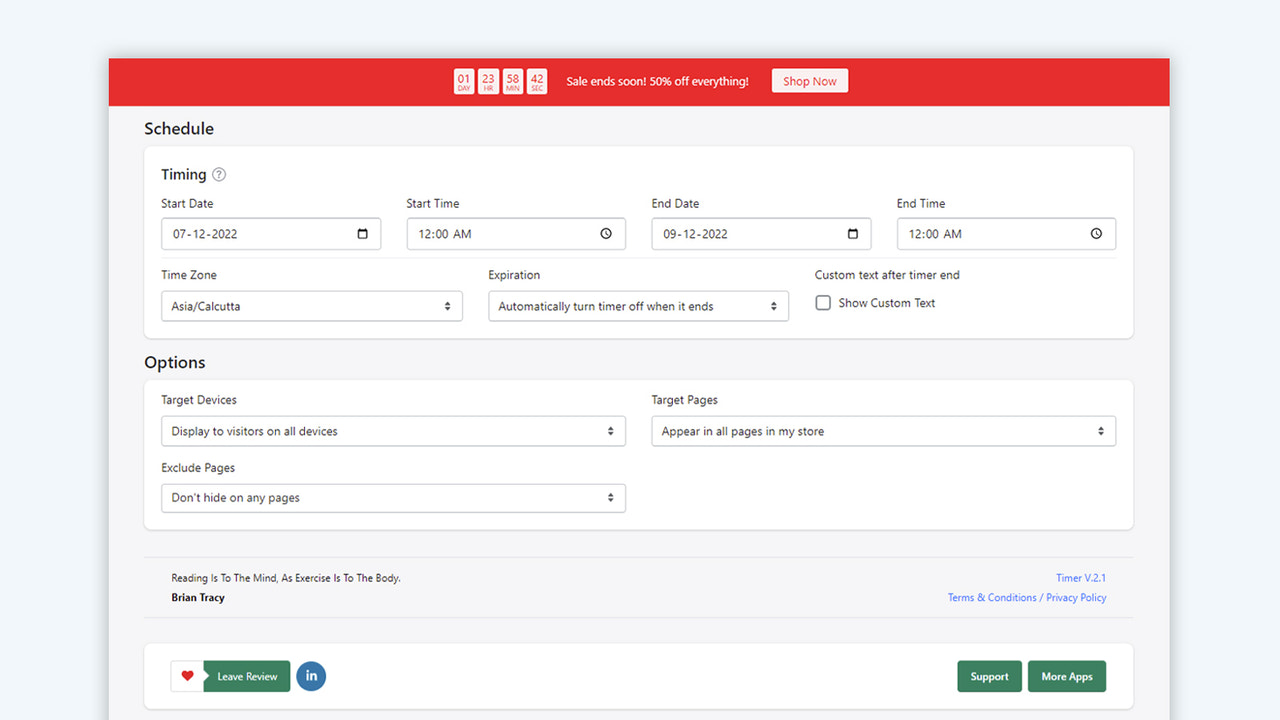1280x720 pixels.
Task: Click the Support button
Action: (989, 676)
